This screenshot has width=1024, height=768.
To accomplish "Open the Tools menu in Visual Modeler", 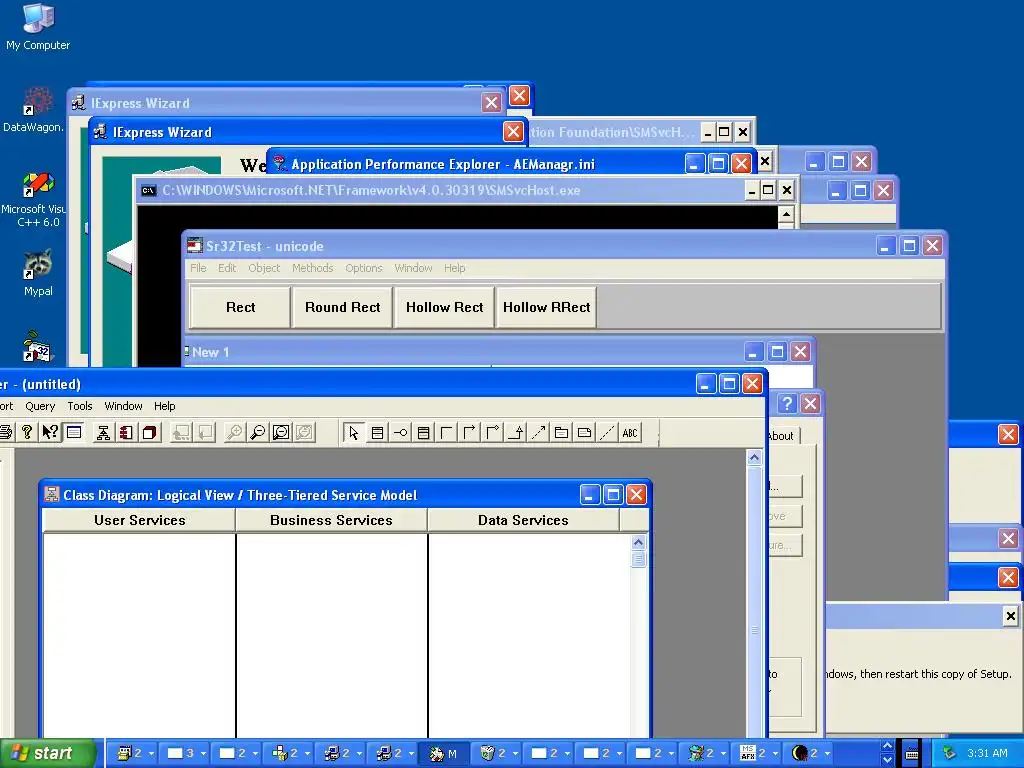I will point(80,406).
